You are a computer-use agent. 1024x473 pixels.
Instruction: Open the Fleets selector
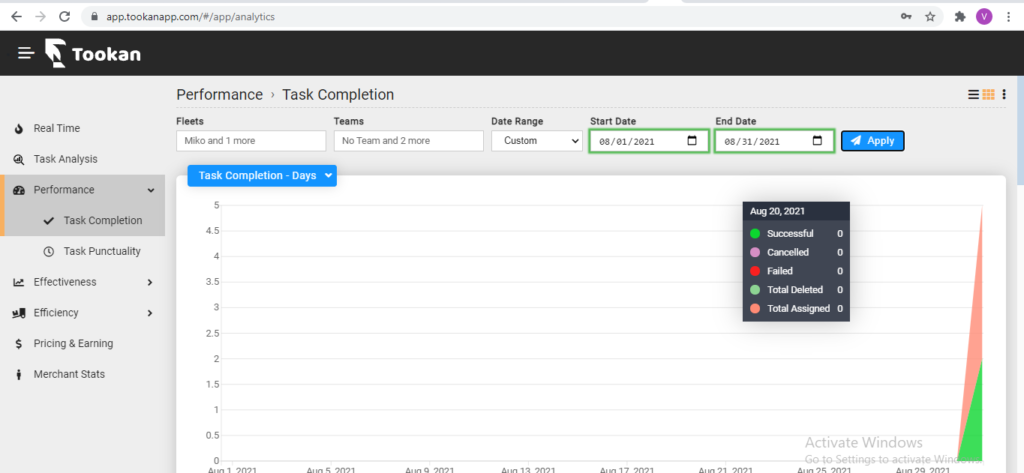coord(251,140)
